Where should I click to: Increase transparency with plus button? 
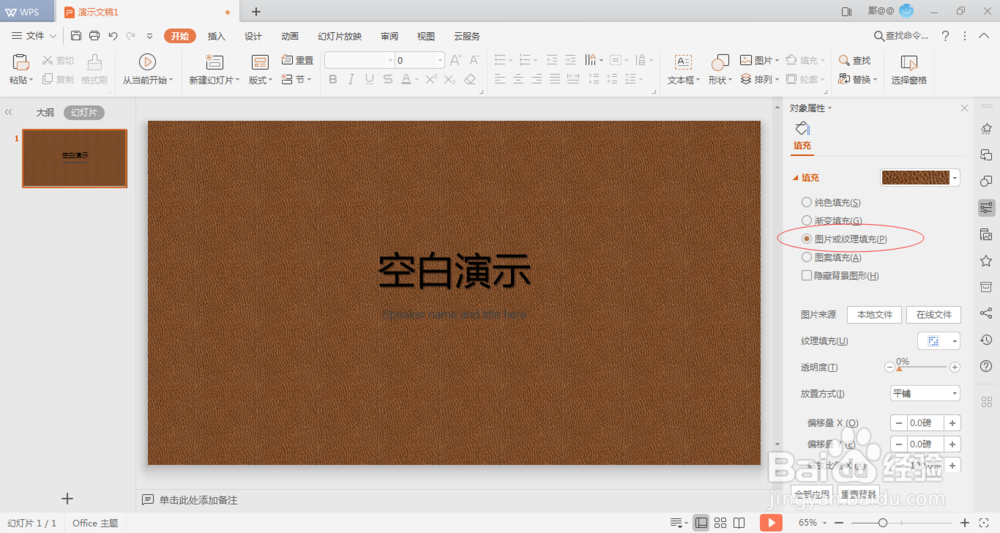955,367
